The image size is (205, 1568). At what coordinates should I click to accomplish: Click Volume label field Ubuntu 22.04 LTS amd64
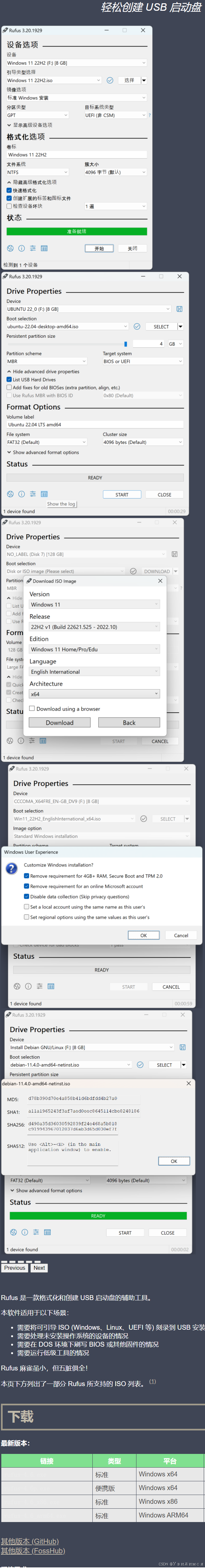(x=95, y=424)
